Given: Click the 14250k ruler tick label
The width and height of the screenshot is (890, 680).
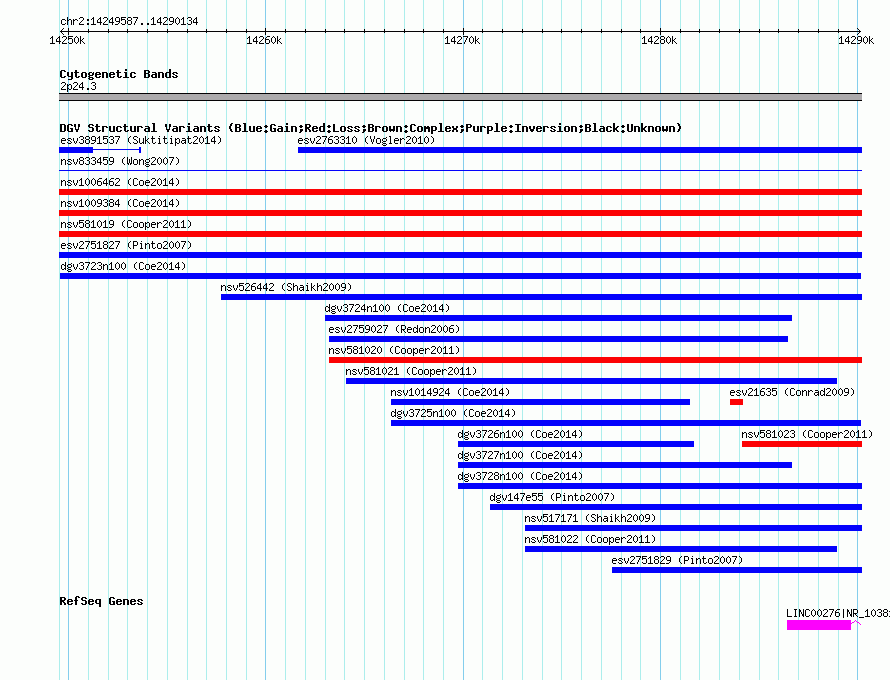Looking at the screenshot, I should pos(68,40).
